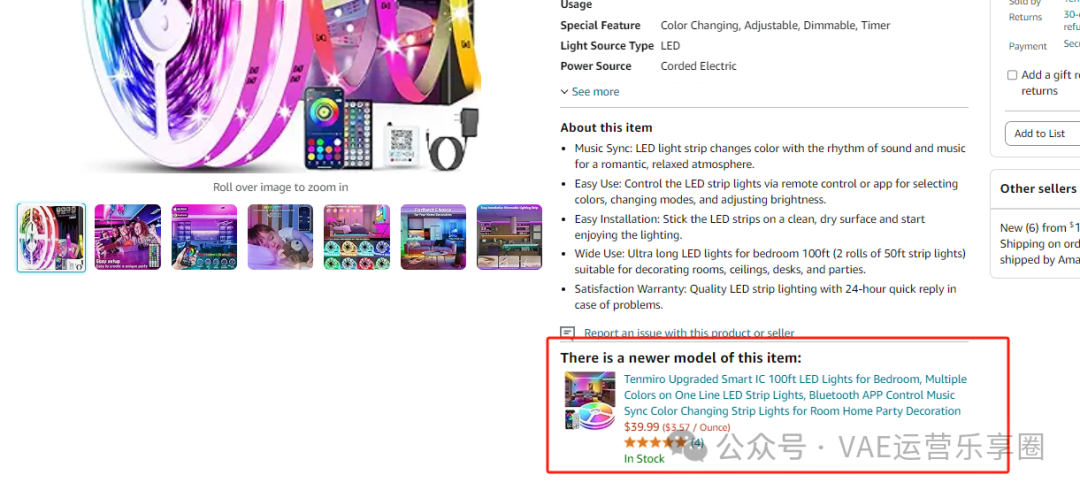Select the third thumbnail with phone app
Screen dimensions: 1080x490
[x=204, y=237]
